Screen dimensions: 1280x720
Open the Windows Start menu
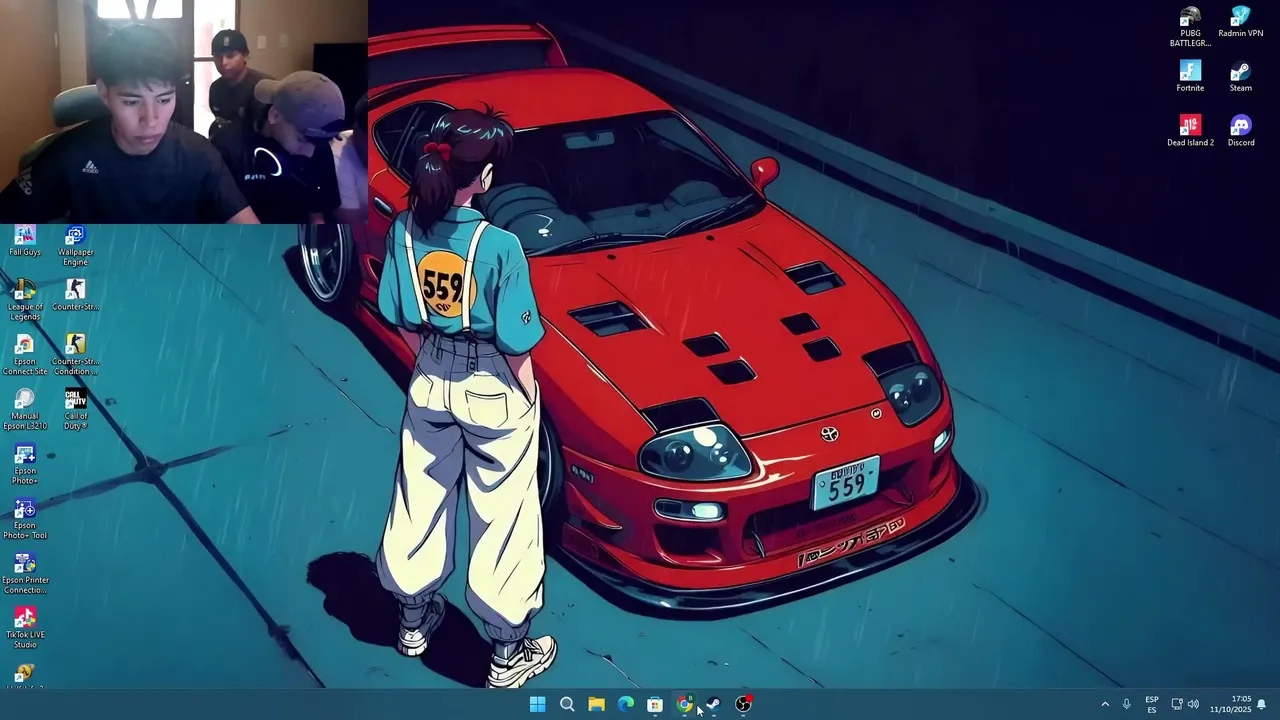(537, 704)
